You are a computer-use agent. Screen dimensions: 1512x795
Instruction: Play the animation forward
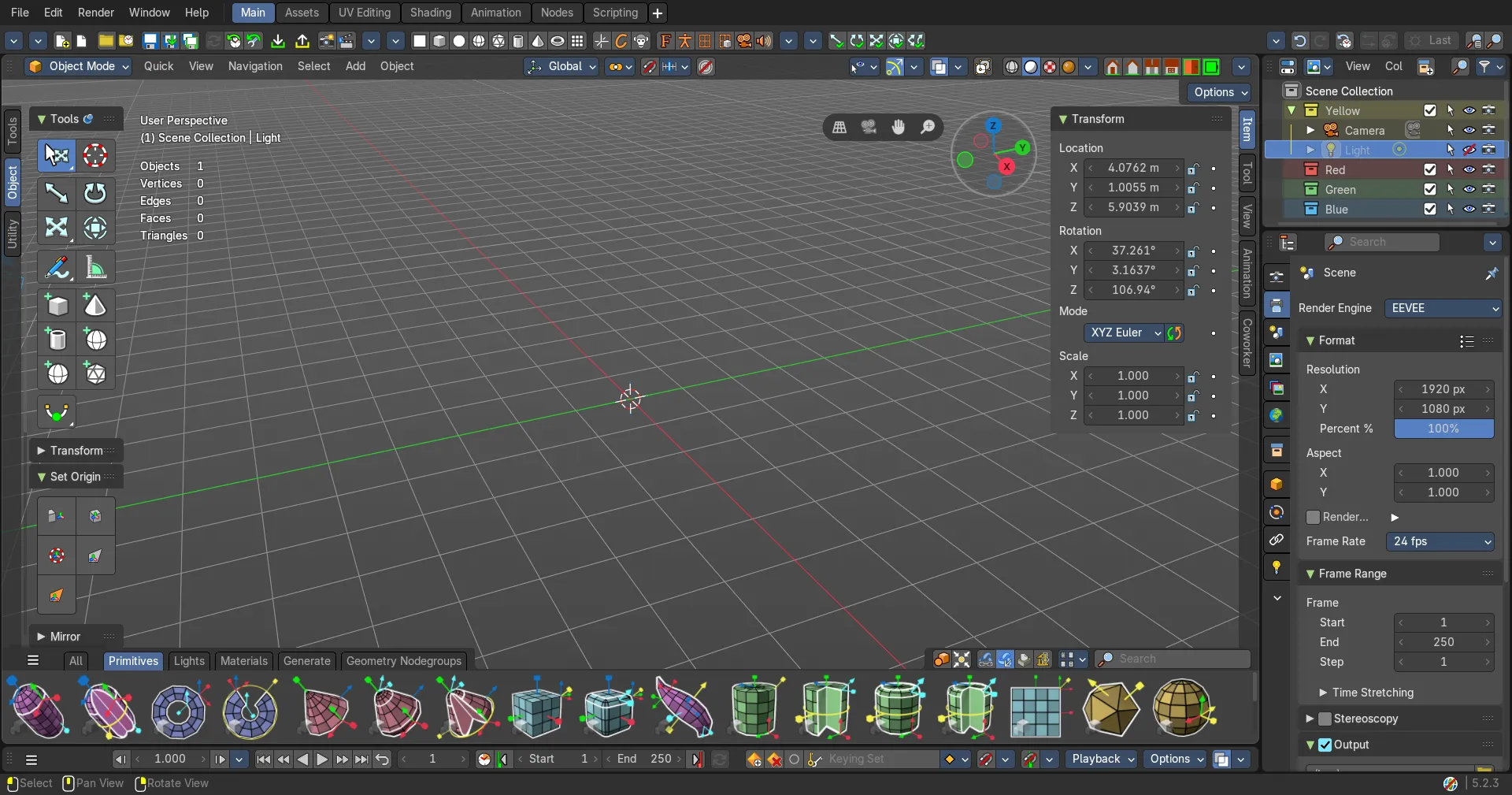click(322, 760)
